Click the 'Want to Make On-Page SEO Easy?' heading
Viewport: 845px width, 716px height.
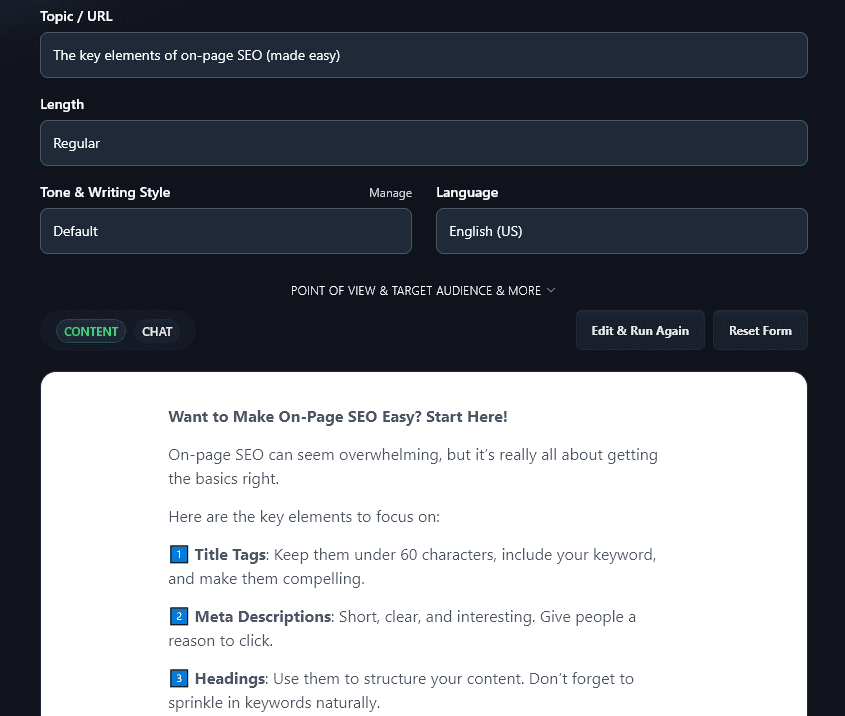click(338, 417)
